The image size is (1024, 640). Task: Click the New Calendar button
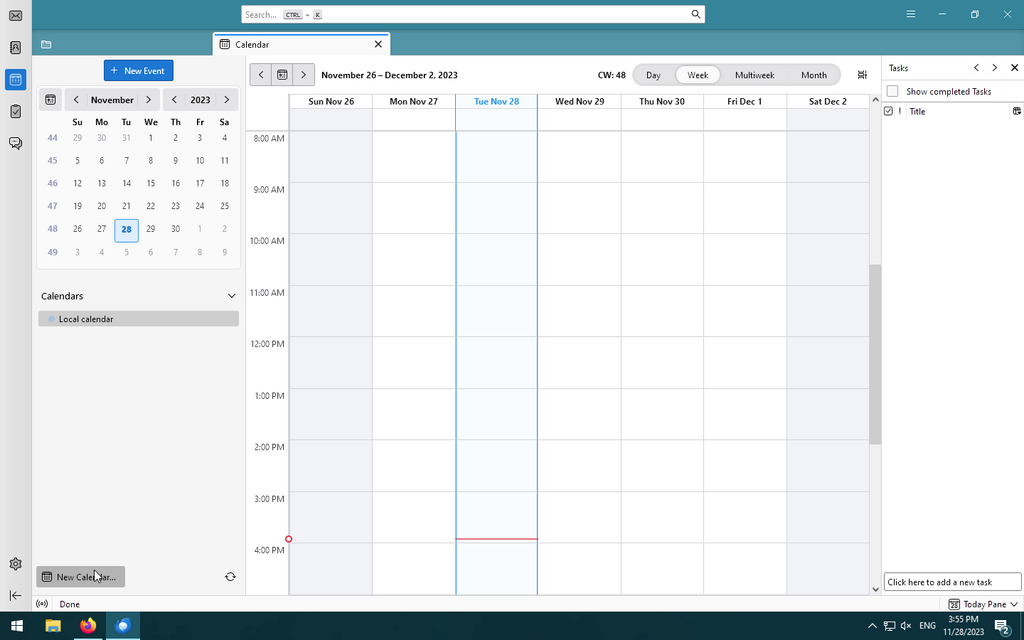point(80,577)
